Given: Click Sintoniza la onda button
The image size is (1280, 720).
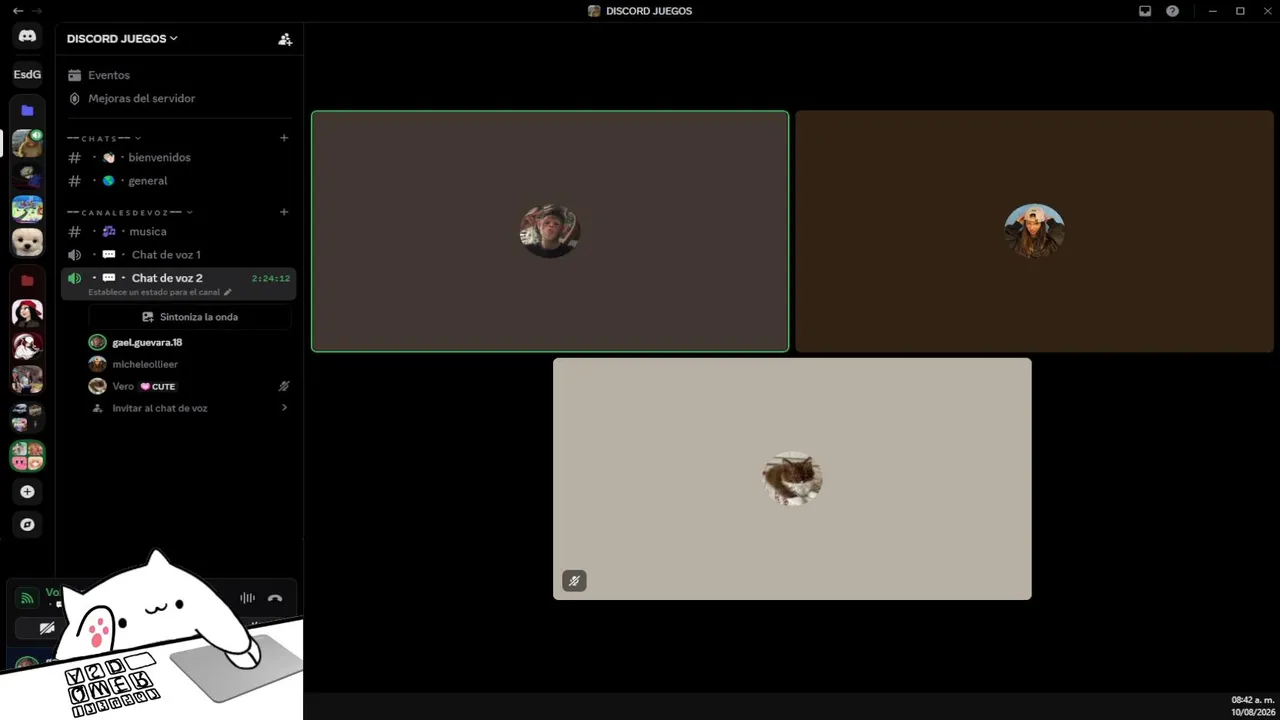Looking at the screenshot, I should [x=190, y=317].
